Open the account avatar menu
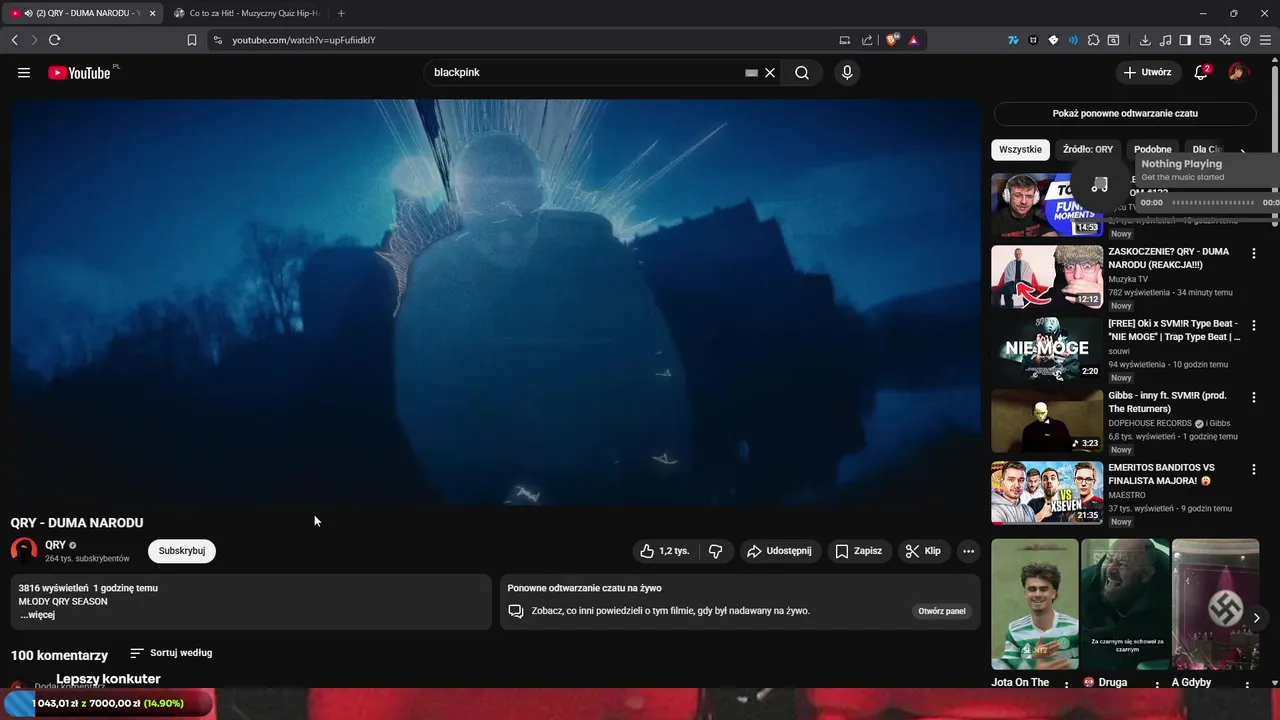1280x720 pixels. click(x=1238, y=73)
